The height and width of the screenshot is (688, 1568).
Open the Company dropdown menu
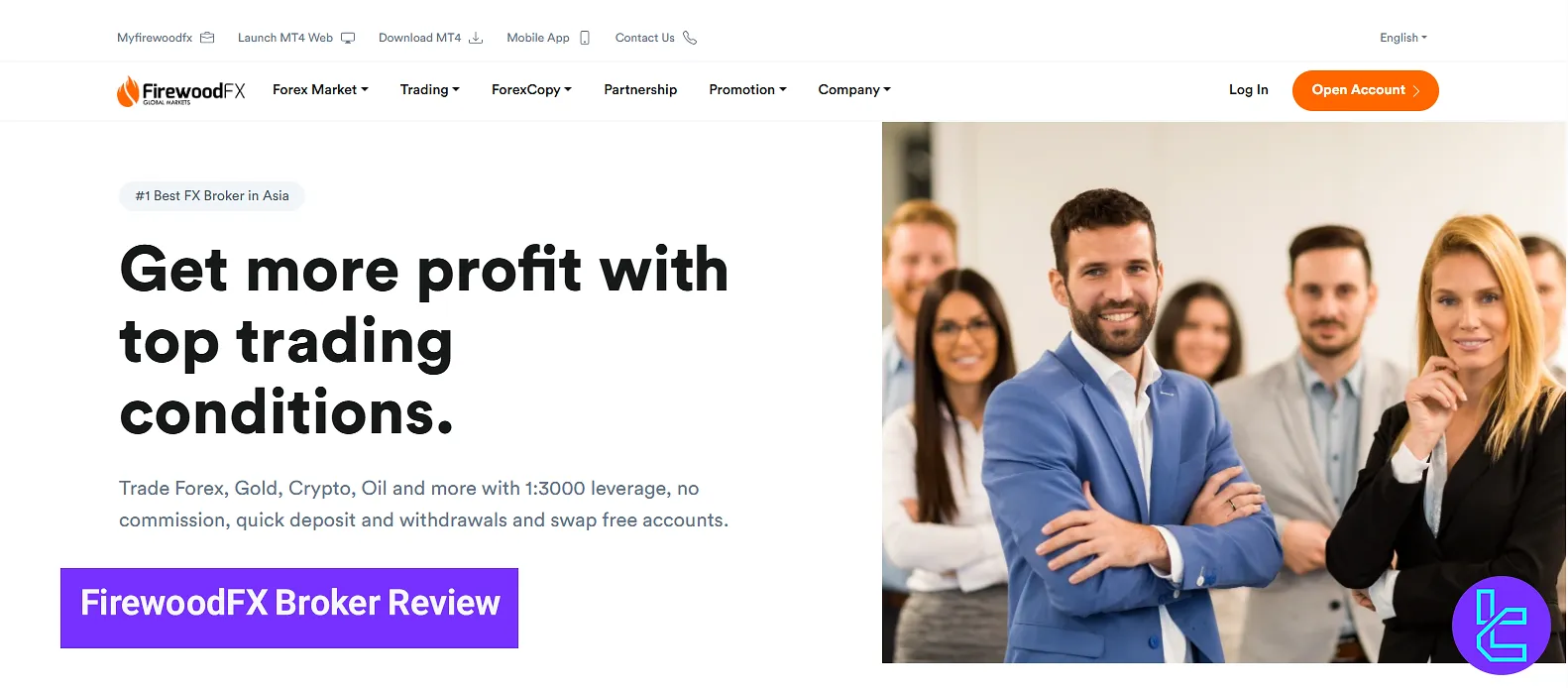[854, 89]
